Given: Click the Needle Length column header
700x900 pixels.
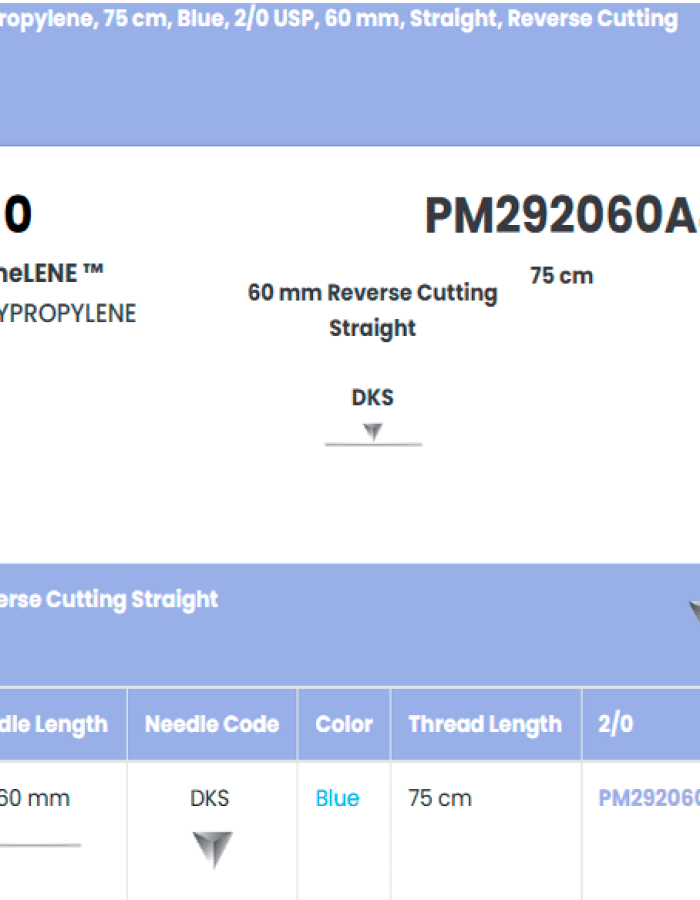Looking at the screenshot, I should (x=55, y=724).
